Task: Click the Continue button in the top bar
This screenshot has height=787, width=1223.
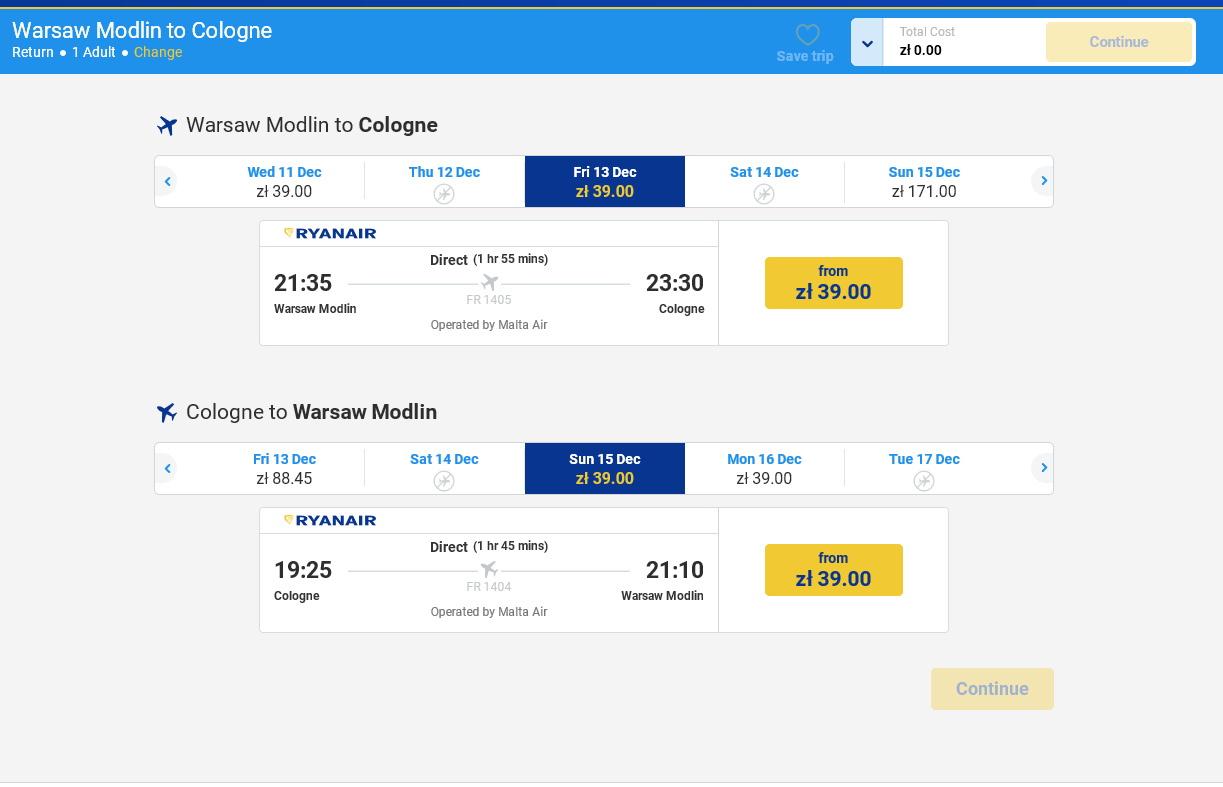Action: (x=1119, y=42)
